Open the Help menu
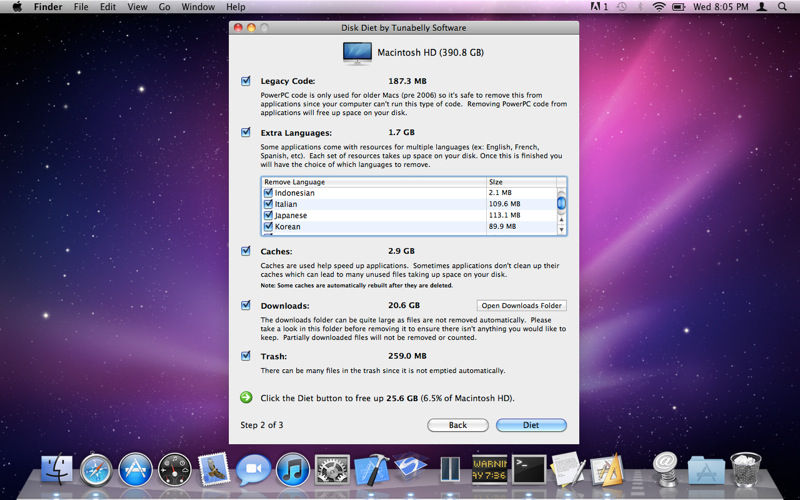800x500 pixels. (x=236, y=7)
